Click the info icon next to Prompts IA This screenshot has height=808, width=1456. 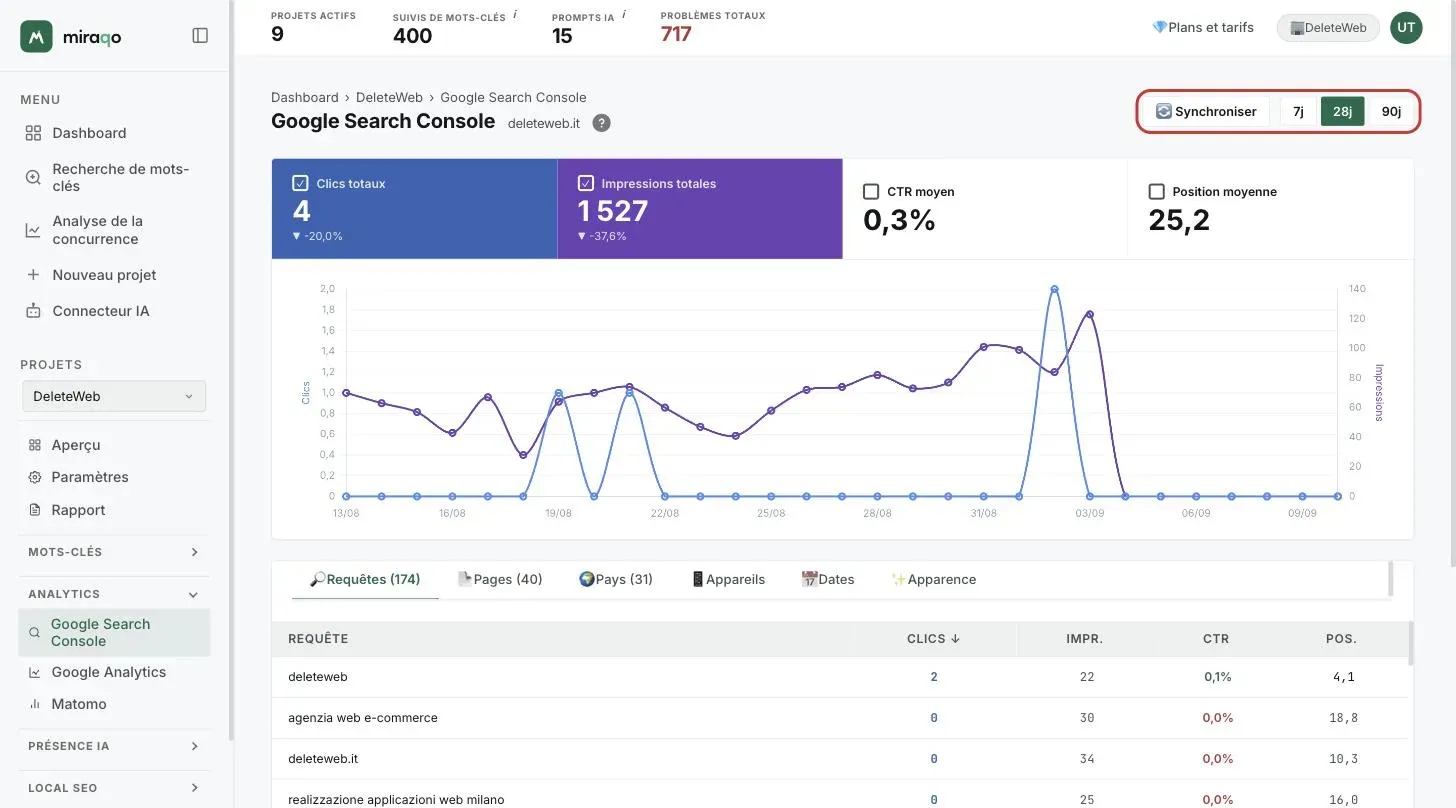[x=624, y=15]
